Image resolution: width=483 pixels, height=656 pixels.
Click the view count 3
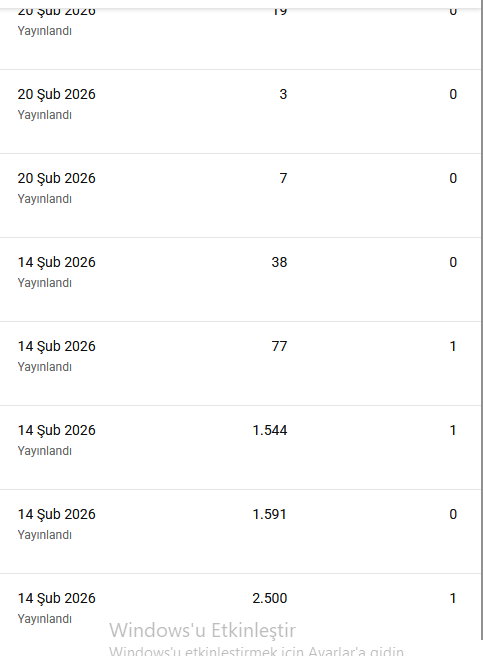click(283, 94)
